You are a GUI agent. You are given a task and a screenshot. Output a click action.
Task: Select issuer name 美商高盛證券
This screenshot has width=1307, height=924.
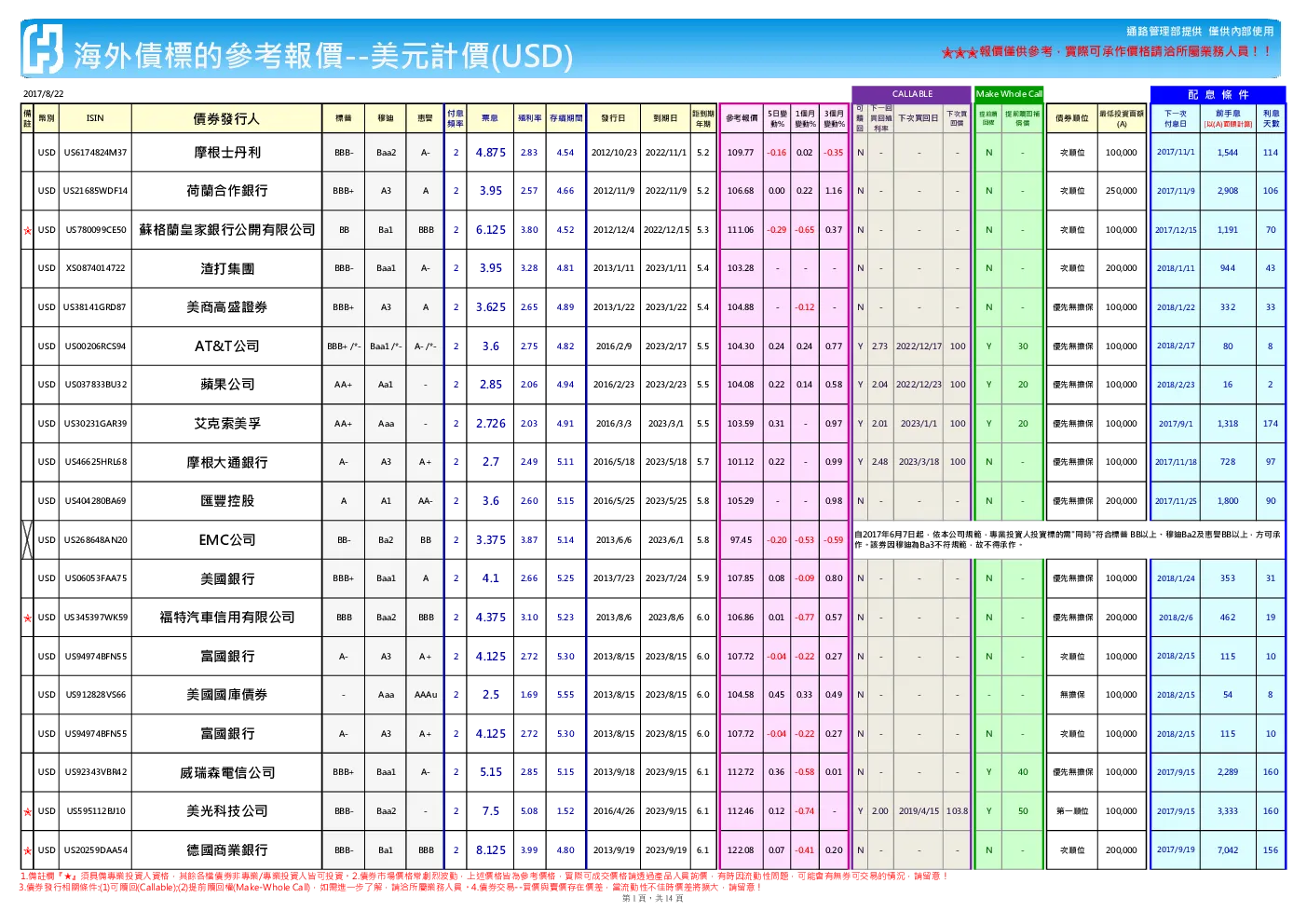227,307
